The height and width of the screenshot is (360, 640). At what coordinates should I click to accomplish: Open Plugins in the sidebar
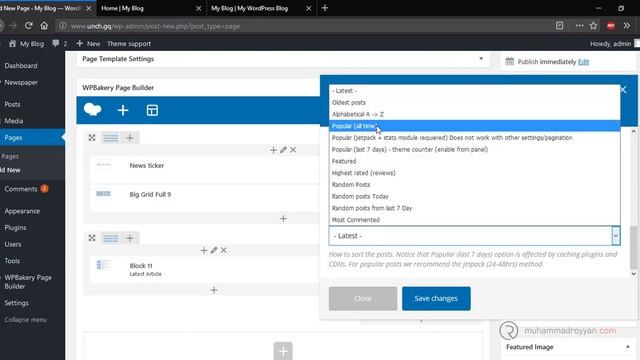click(x=16, y=227)
